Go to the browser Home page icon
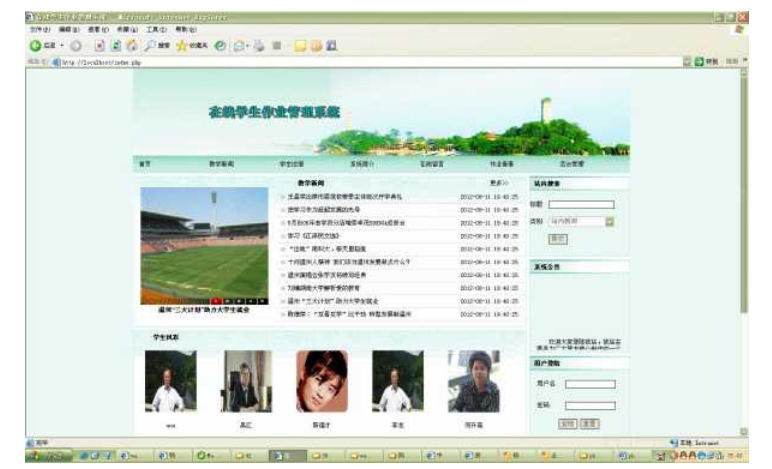Screen dimensions: 772x469 (x=131, y=46)
